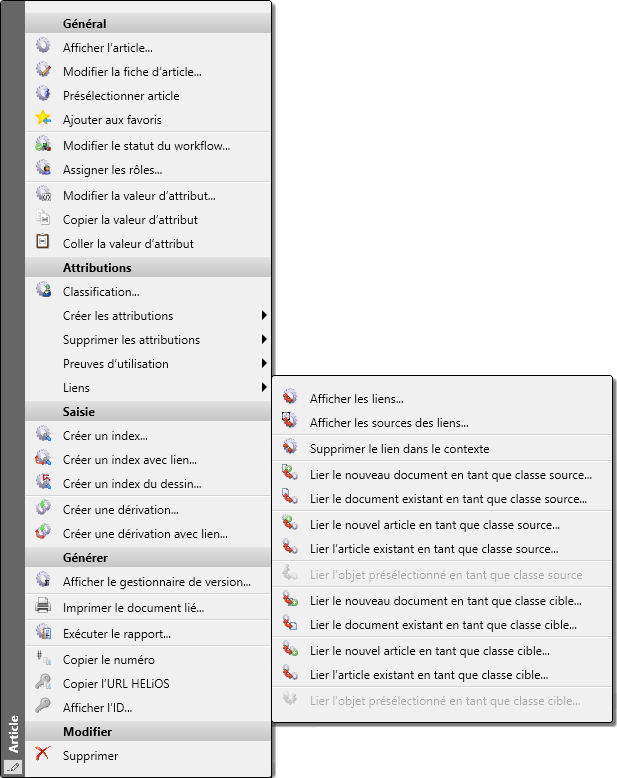
Task: Click the key icon beside Afficher l'ID
Action: point(43,705)
